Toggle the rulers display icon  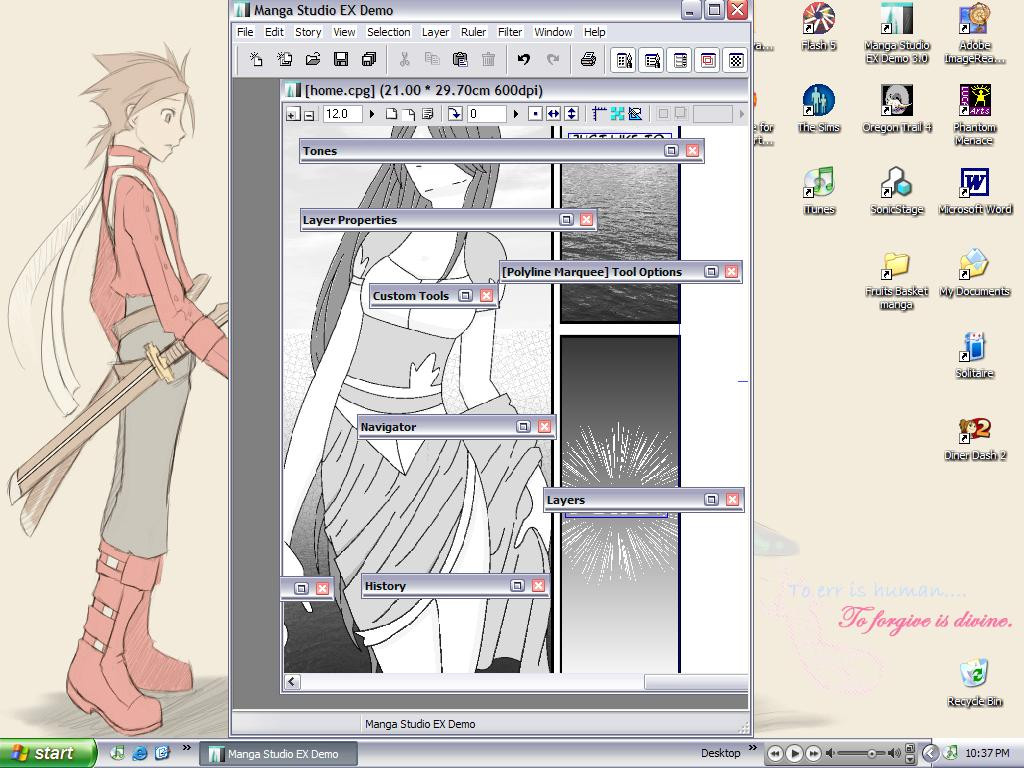[x=599, y=114]
